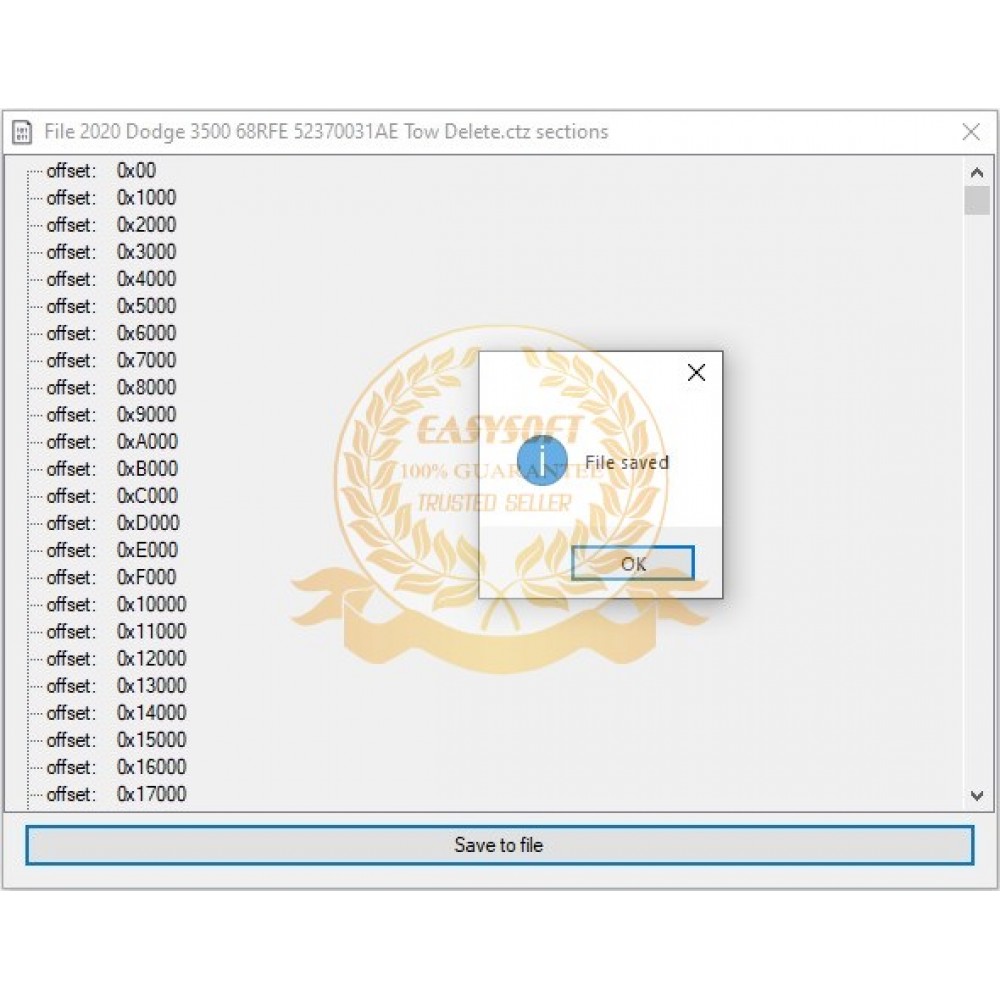1000x1000 pixels.
Task: Click the window title Tow Delete.ctz sections
Action: click(506, 132)
